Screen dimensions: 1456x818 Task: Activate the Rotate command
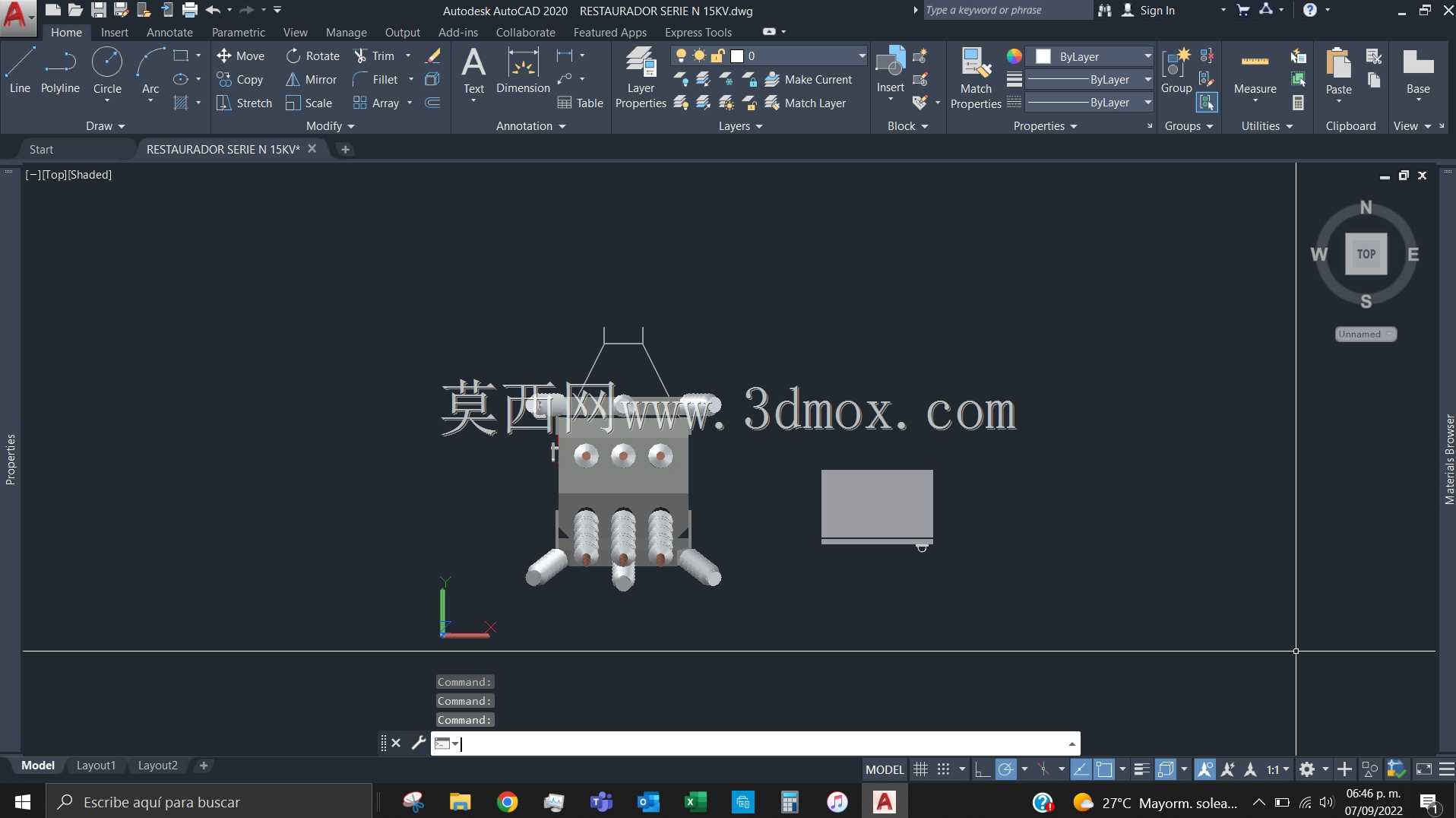pyautogui.click(x=313, y=55)
